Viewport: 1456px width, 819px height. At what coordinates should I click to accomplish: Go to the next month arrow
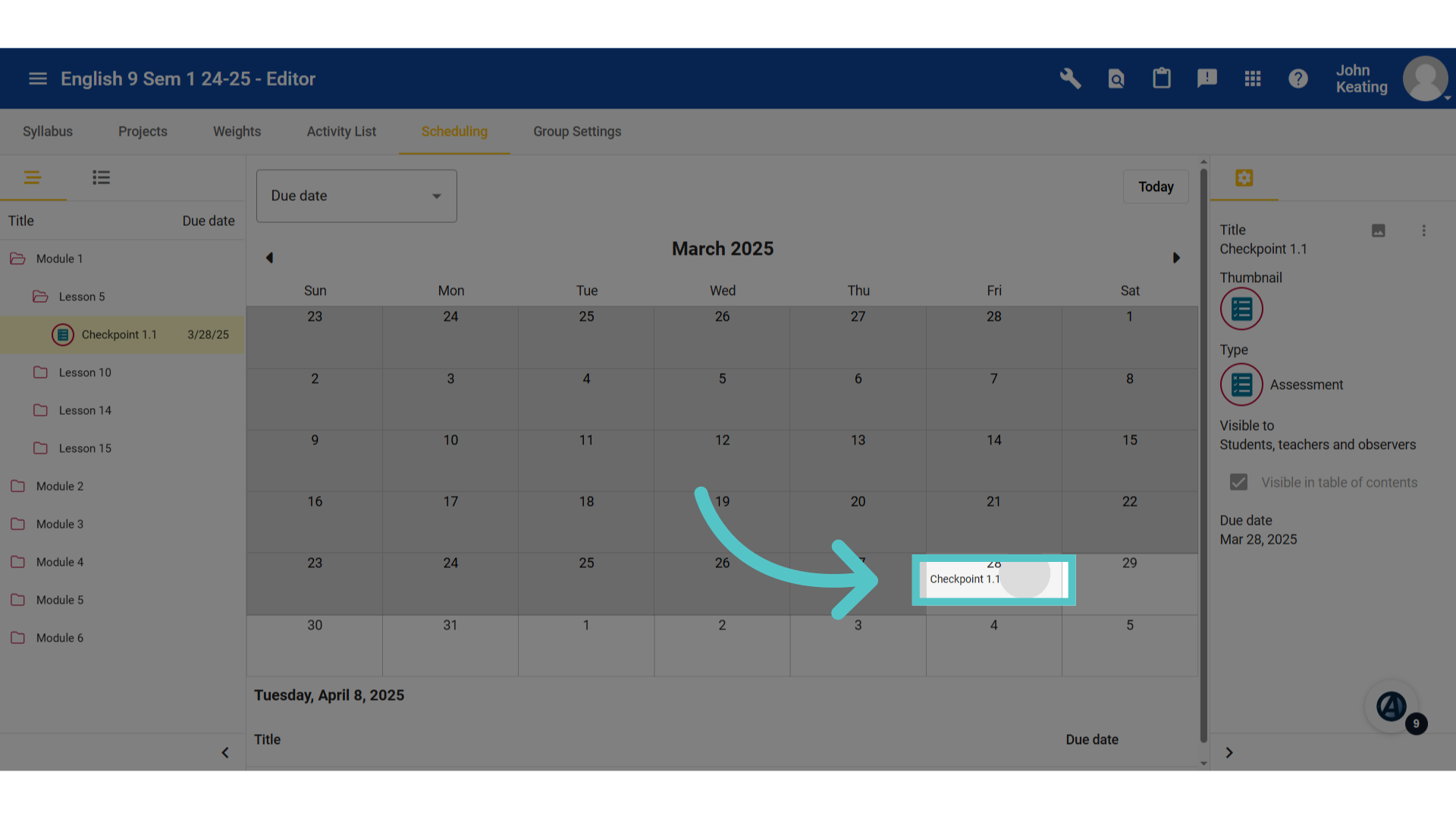coord(1176,258)
